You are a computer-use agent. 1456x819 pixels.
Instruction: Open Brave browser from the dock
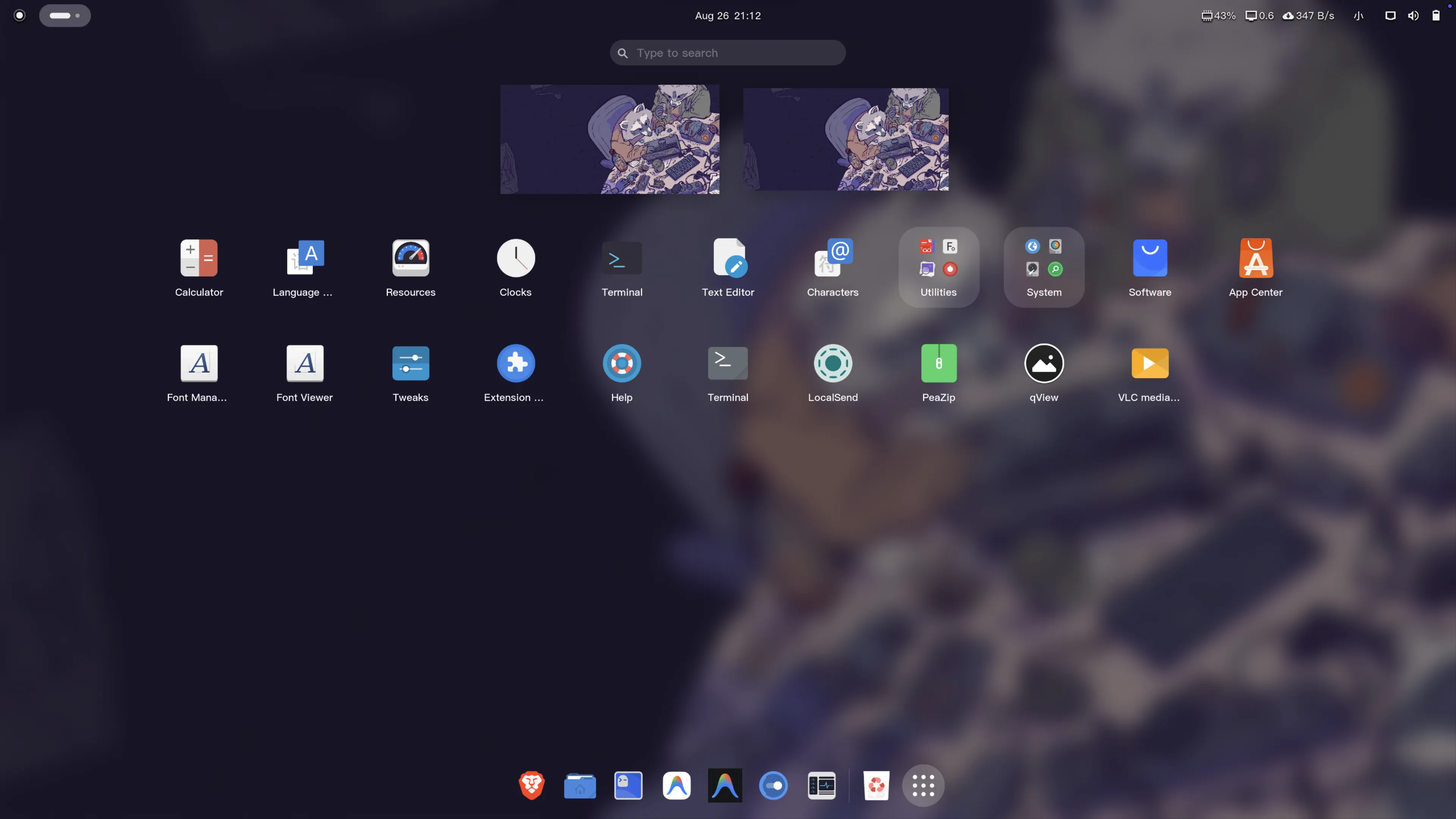(x=531, y=785)
